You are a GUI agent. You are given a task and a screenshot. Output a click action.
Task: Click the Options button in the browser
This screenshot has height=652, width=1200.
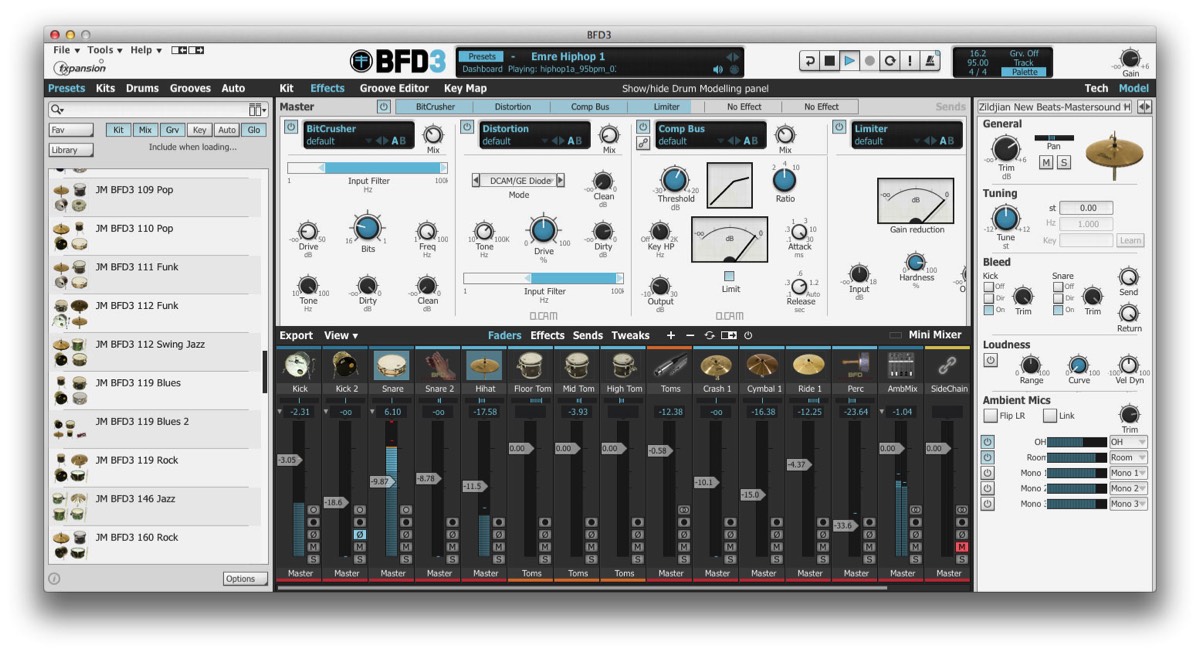tap(245, 579)
